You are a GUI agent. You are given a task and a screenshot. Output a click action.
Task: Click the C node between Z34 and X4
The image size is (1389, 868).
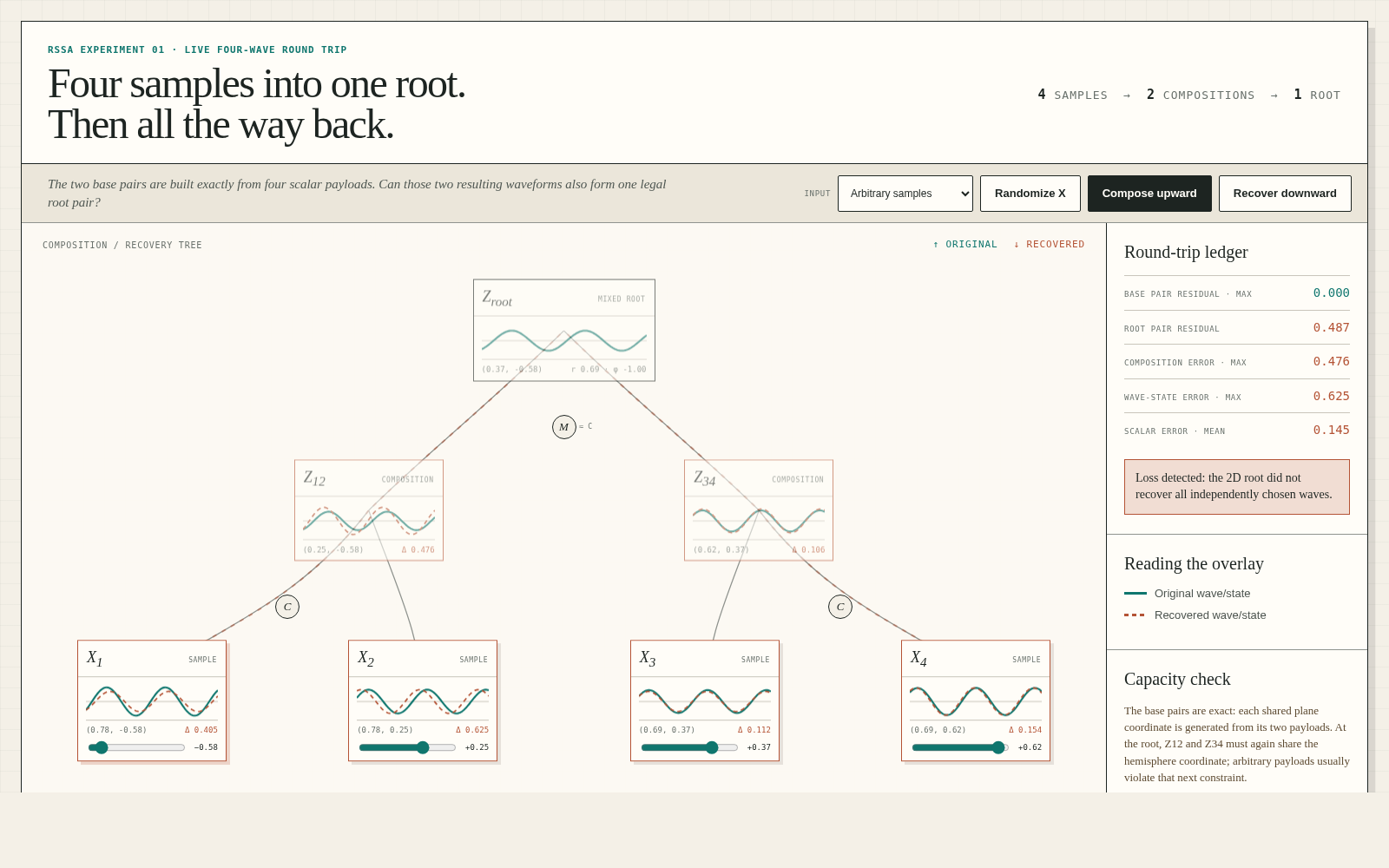pos(840,607)
